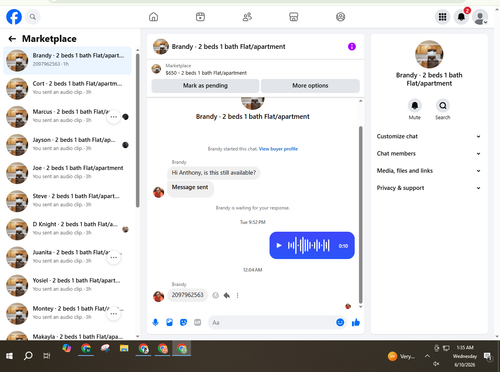Open File Explorer from the taskbar

click(124, 349)
